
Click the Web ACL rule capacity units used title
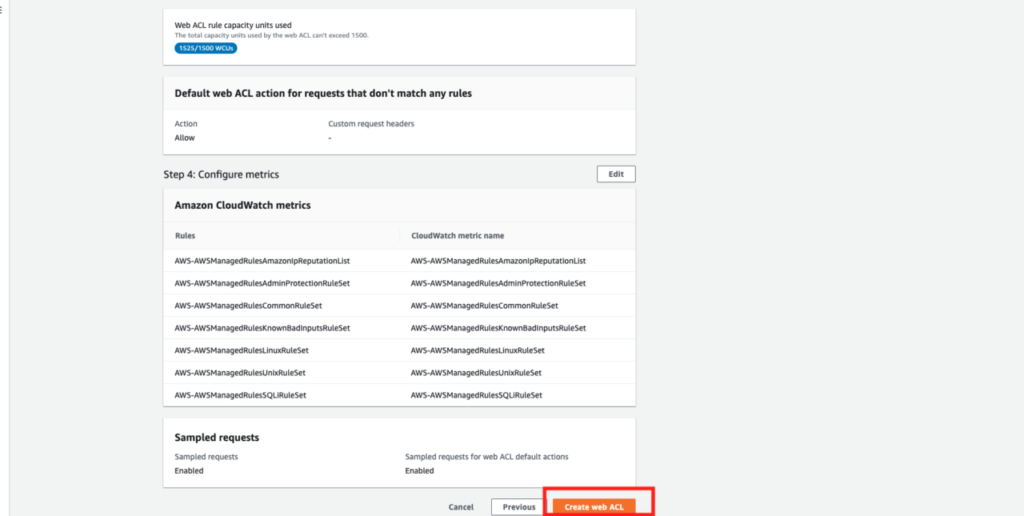click(x=233, y=25)
